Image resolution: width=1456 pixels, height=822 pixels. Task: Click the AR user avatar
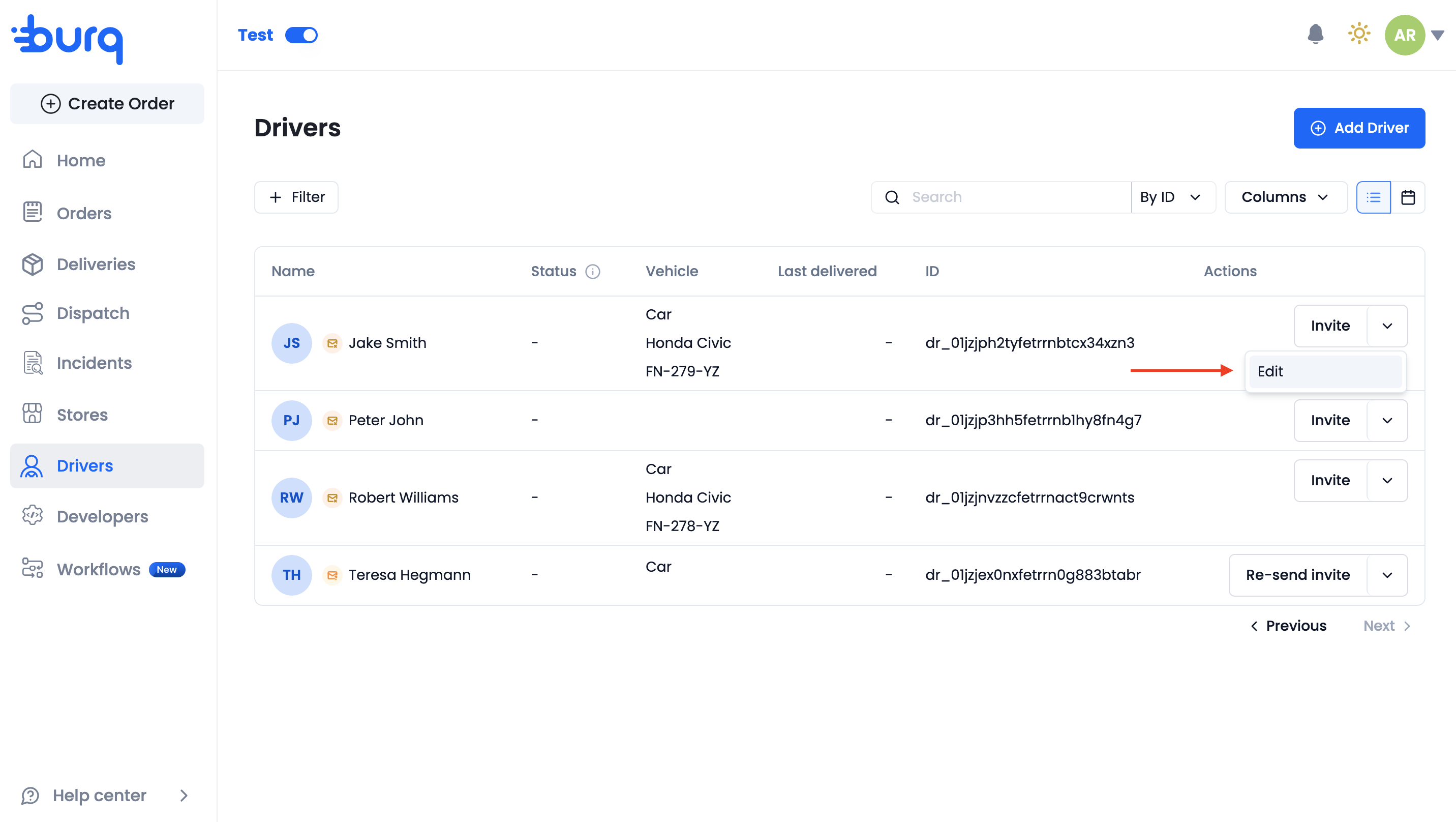[x=1405, y=35]
